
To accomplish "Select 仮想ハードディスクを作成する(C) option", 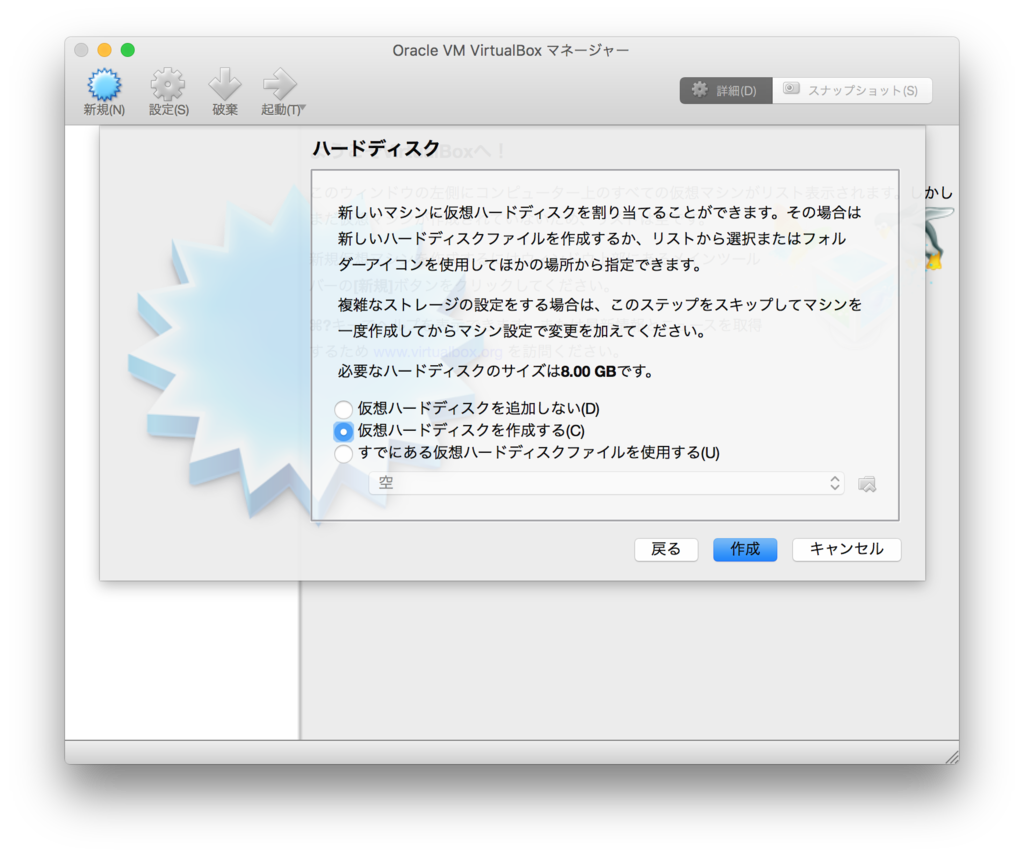I will (x=343, y=431).
